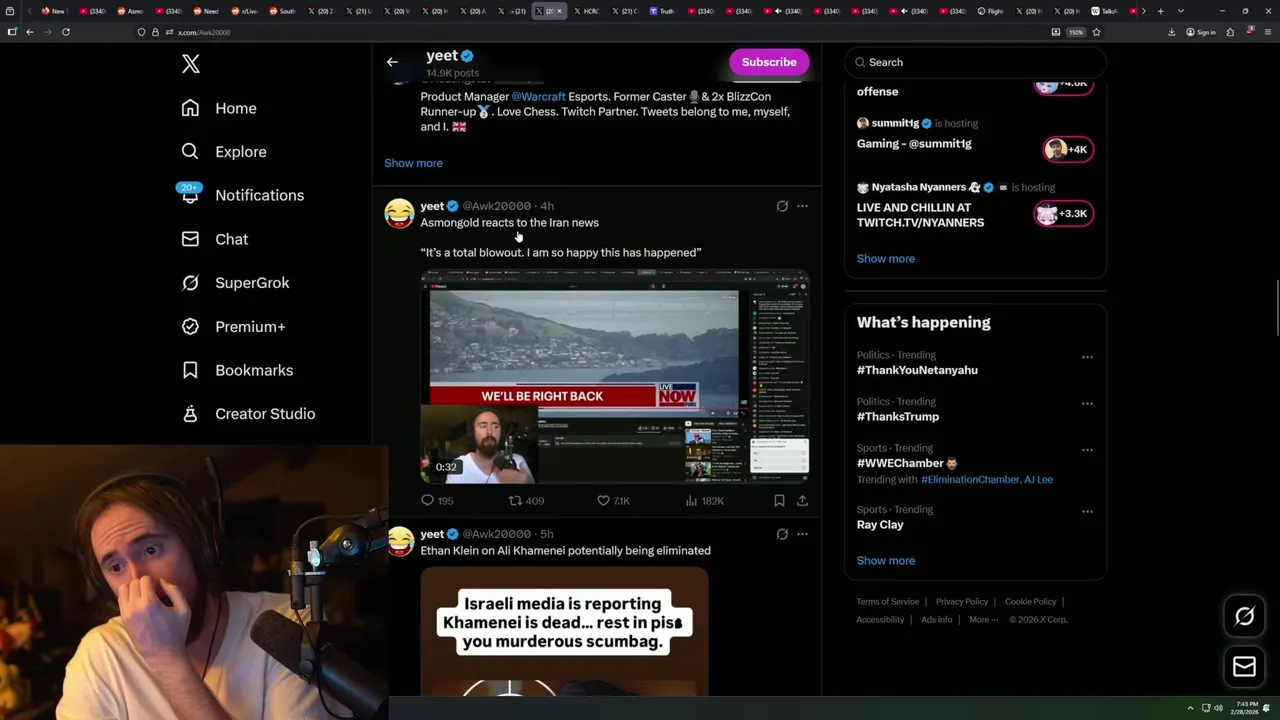The width and height of the screenshot is (1280, 720).
Task: Expand bio with Show more
Action: pyautogui.click(x=413, y=163)
